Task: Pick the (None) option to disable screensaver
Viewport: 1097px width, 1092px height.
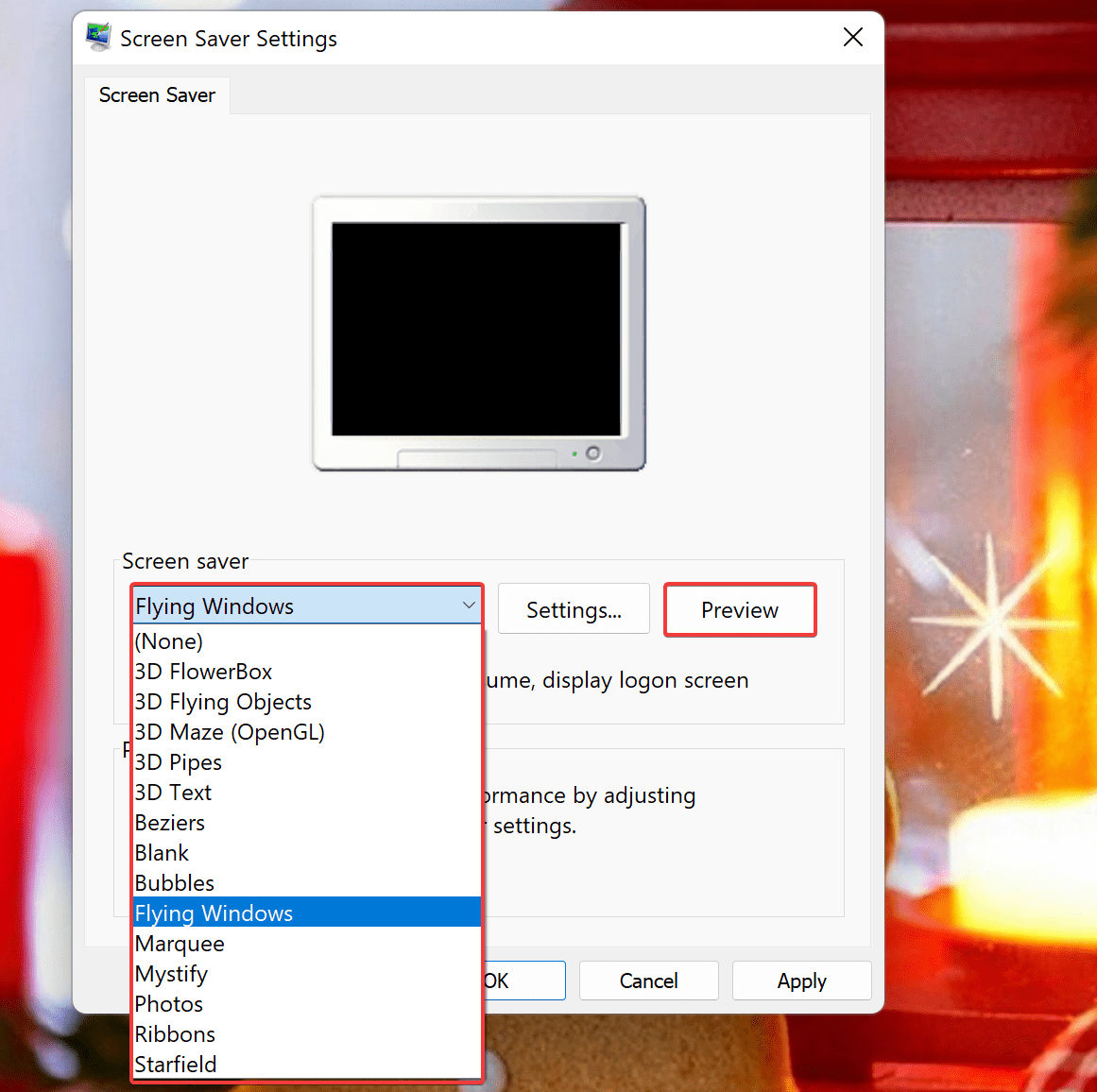Action: [169, 640]
